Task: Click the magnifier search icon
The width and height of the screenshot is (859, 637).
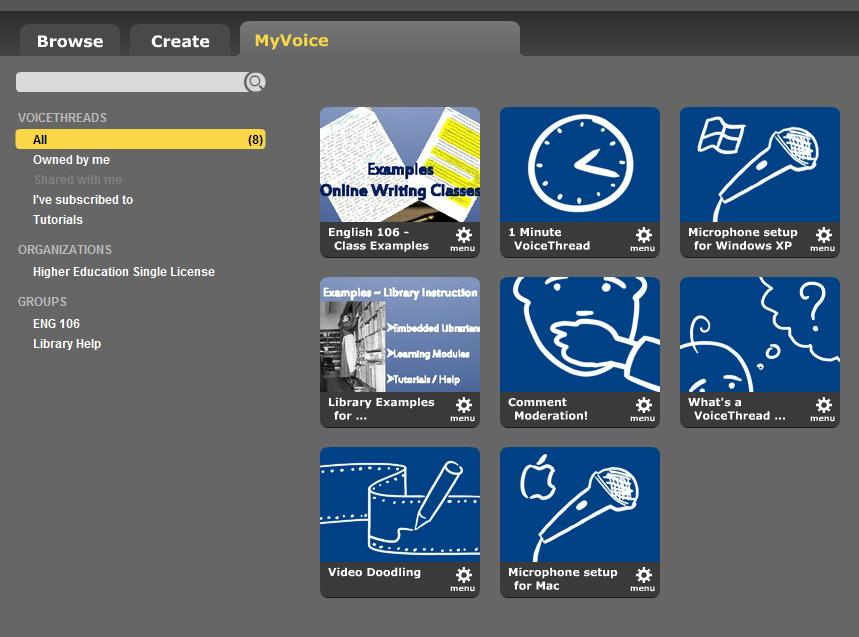Action: pos(255,82)
